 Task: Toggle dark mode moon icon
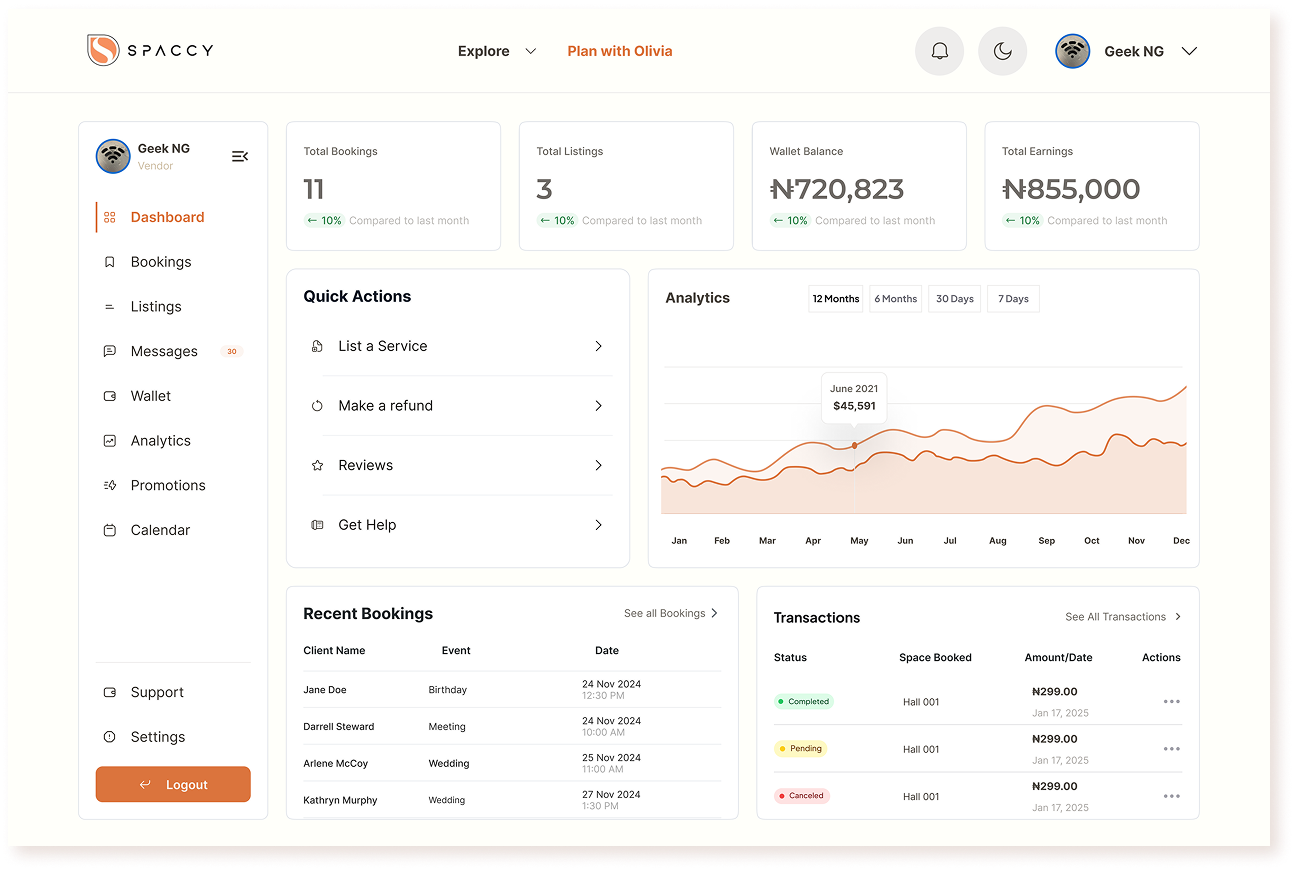coord(1003,51)
